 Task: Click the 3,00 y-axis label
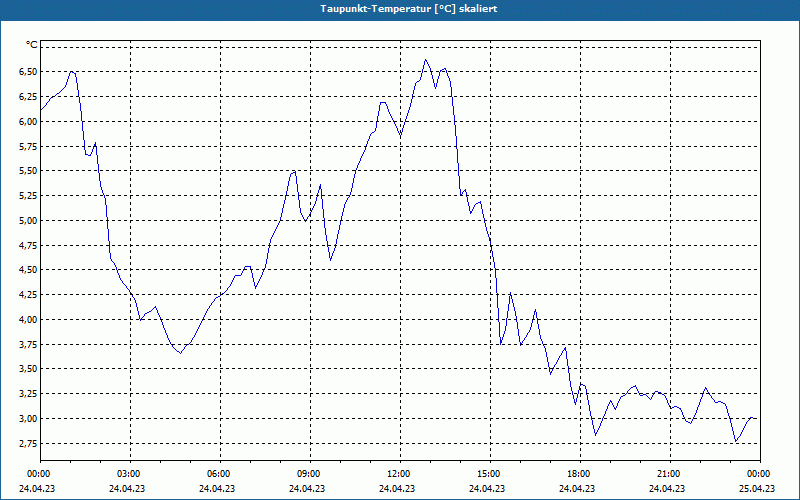[x=28, y=418]
